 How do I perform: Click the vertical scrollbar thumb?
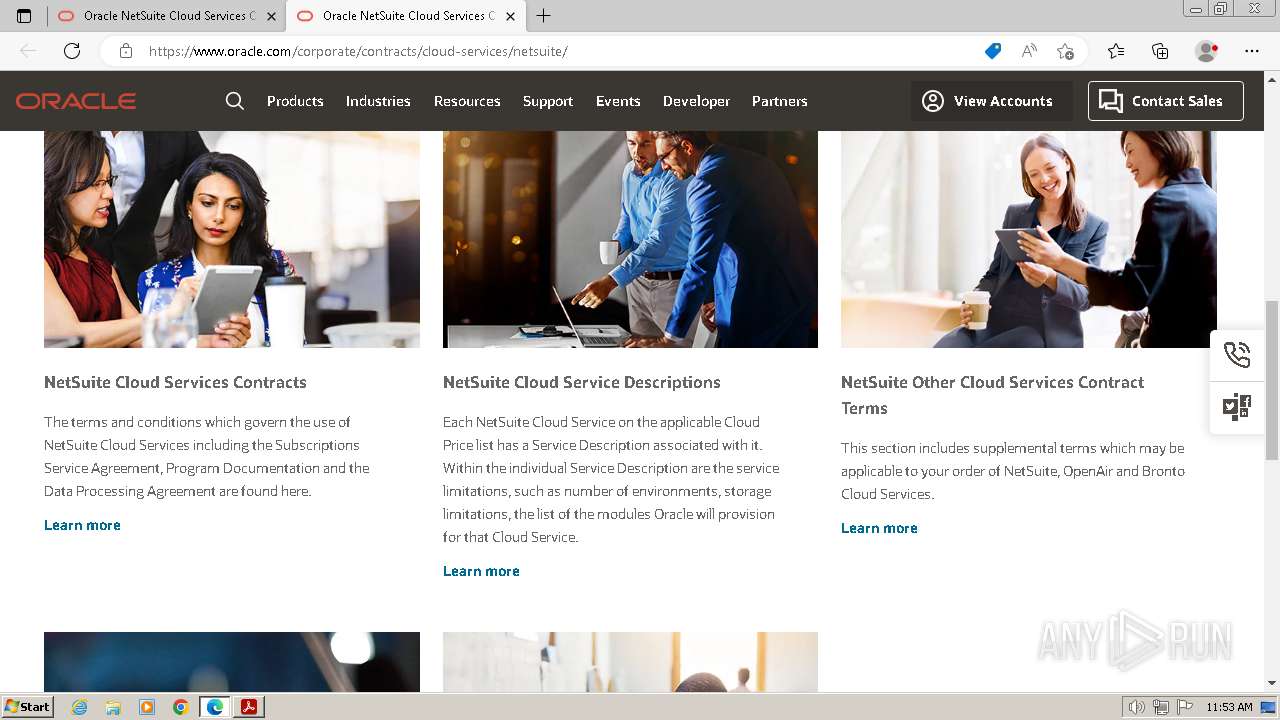(x=1272, y=380)
